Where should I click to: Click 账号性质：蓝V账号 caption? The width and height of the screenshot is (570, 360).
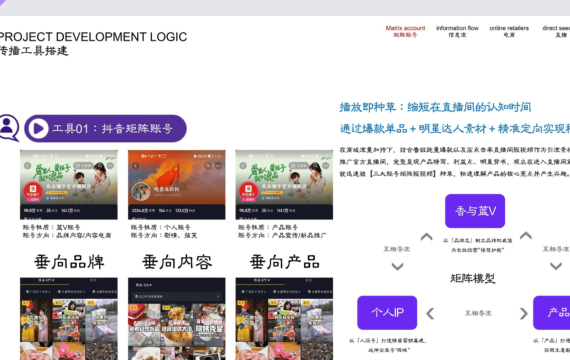(x=51, y=227)
